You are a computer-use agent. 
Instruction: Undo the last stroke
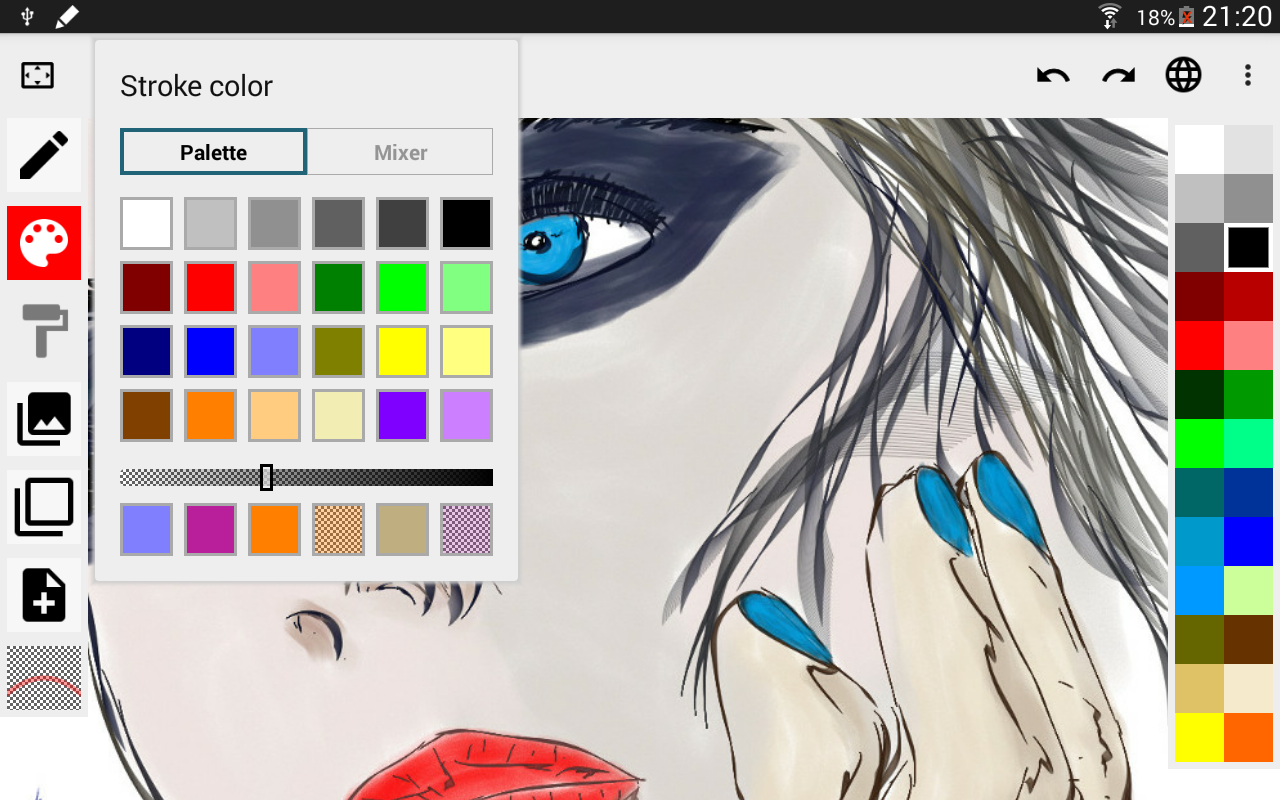tap(1052, 74)
